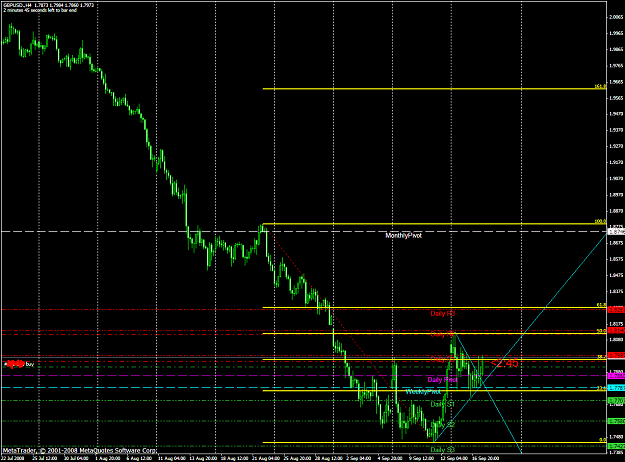Screen dimensions: 625x462
Task: Click the '6 Aug 12:00' time axis label
Action: [139, 458]
